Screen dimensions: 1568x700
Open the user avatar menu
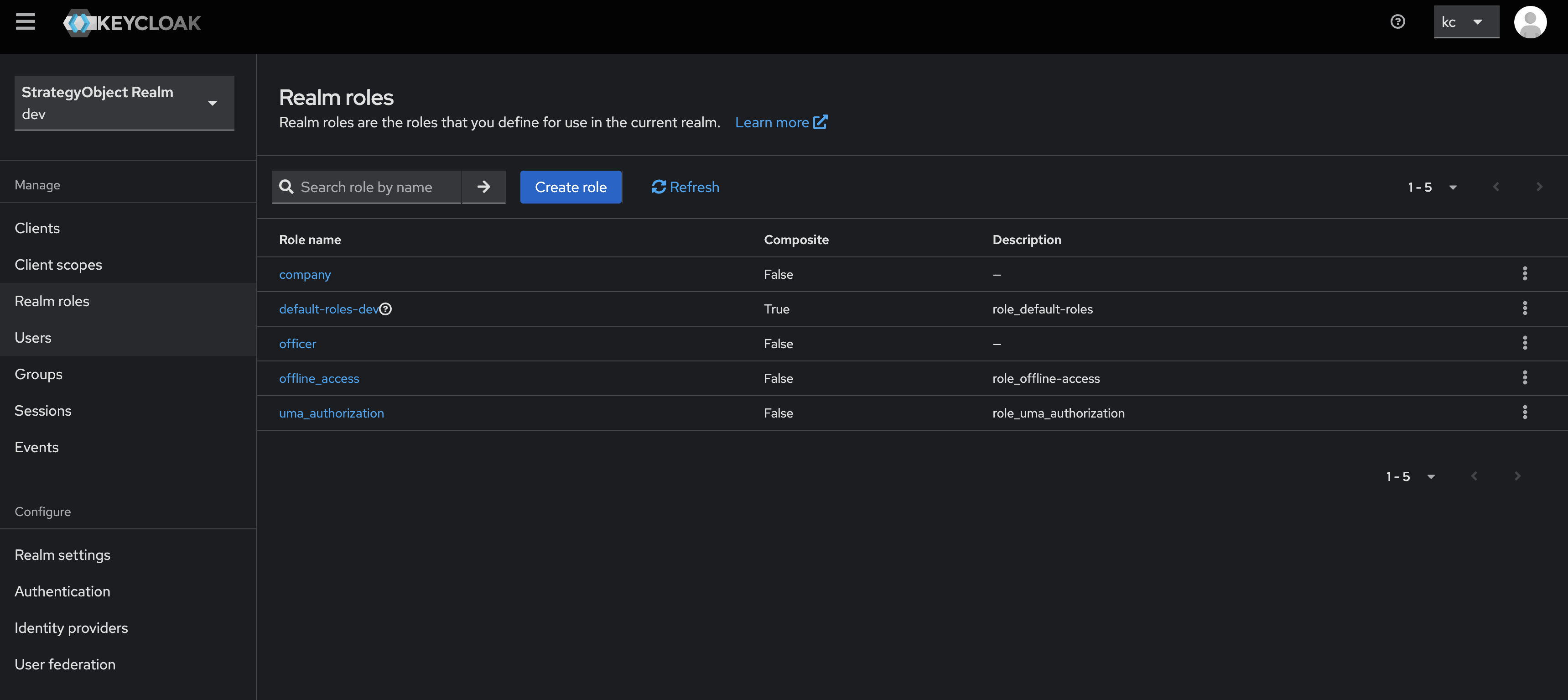1530,22
